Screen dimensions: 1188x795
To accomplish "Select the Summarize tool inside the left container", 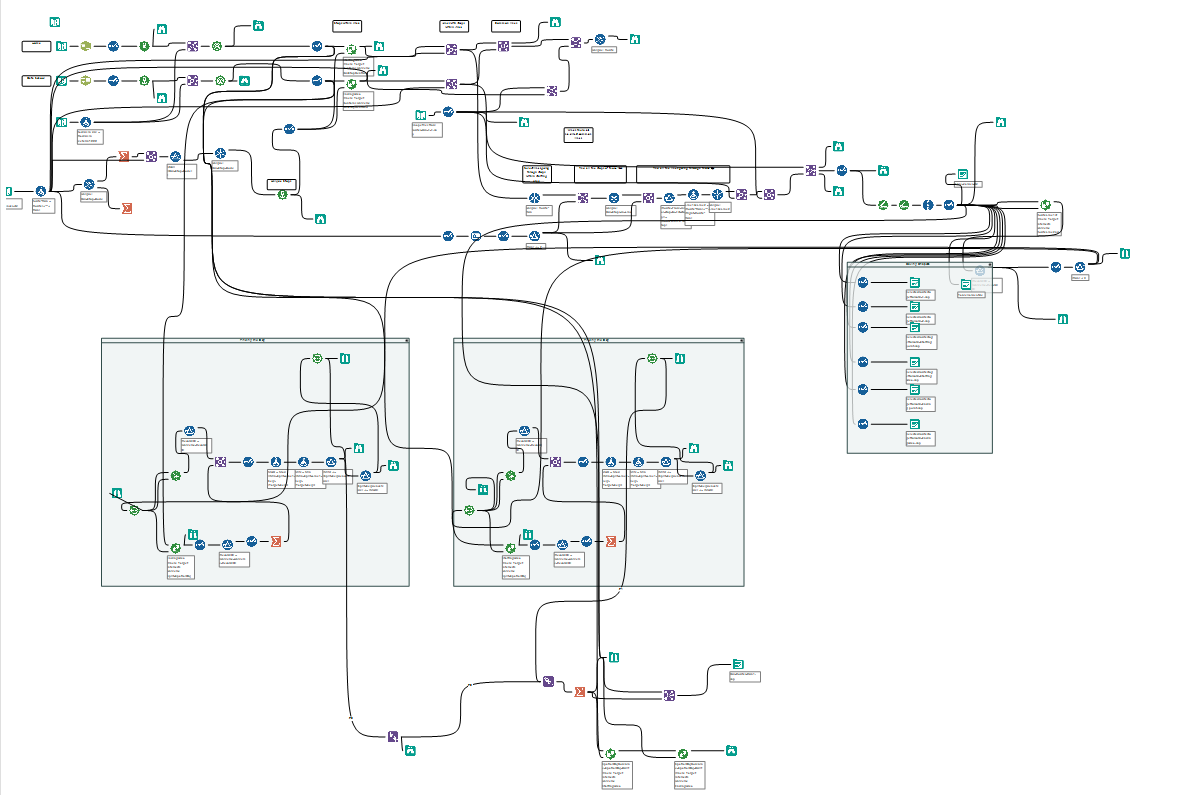I will (x=276, y=541).
